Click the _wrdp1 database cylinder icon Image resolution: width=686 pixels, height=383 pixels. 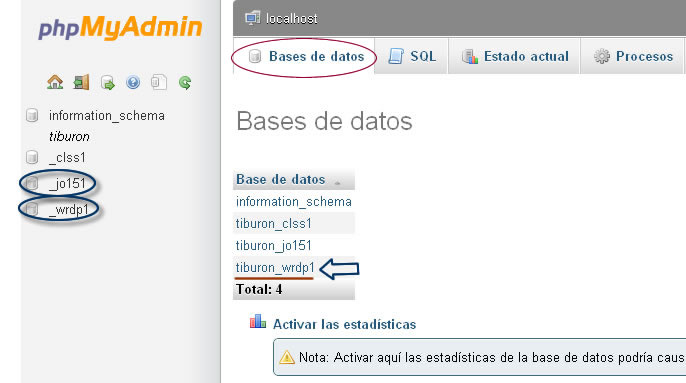pos(32,209)
